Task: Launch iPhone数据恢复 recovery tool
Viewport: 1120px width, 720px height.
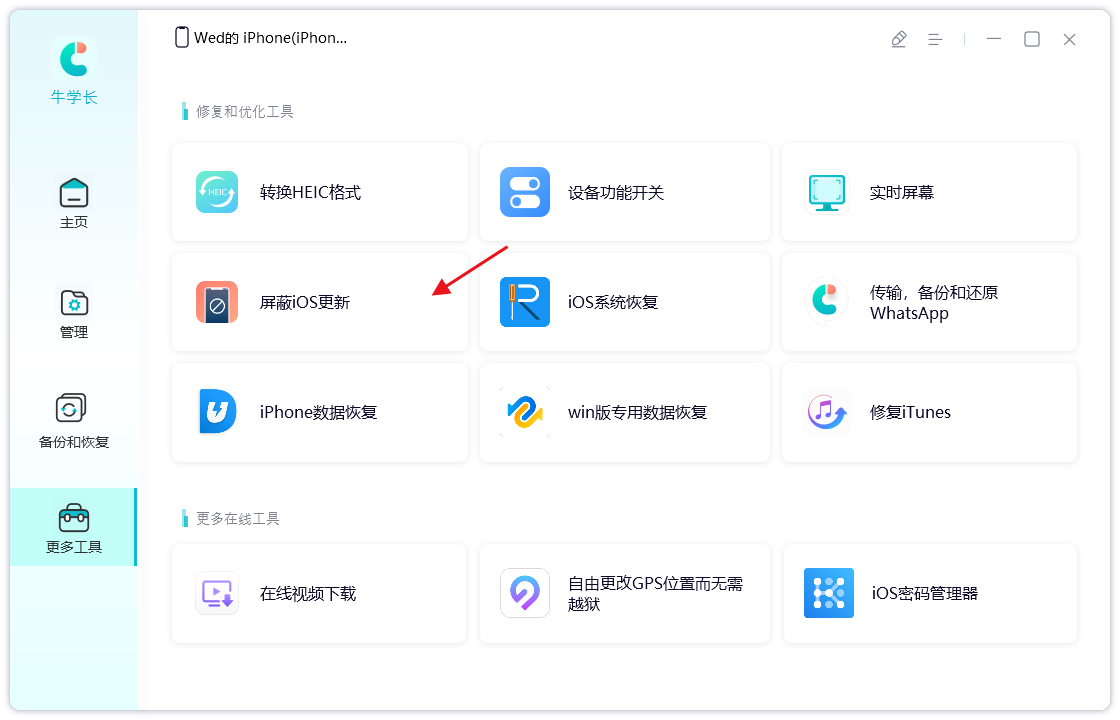Action: click(319, 412)
